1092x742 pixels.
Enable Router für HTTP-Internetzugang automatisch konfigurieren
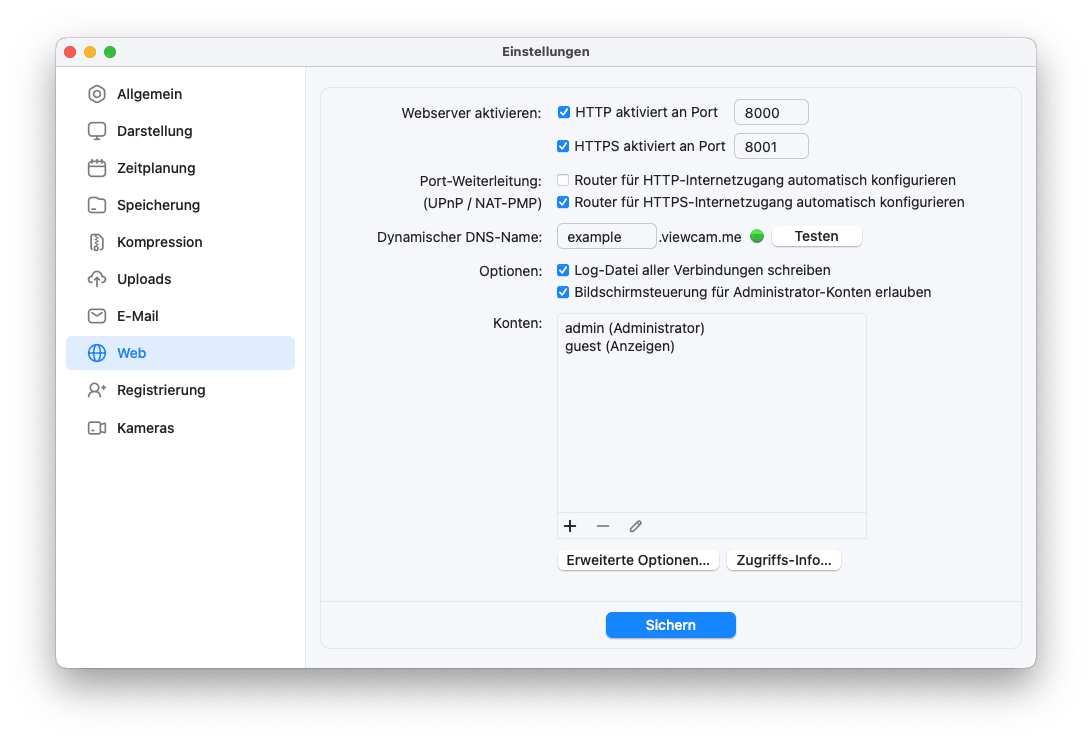pos(564,181)
